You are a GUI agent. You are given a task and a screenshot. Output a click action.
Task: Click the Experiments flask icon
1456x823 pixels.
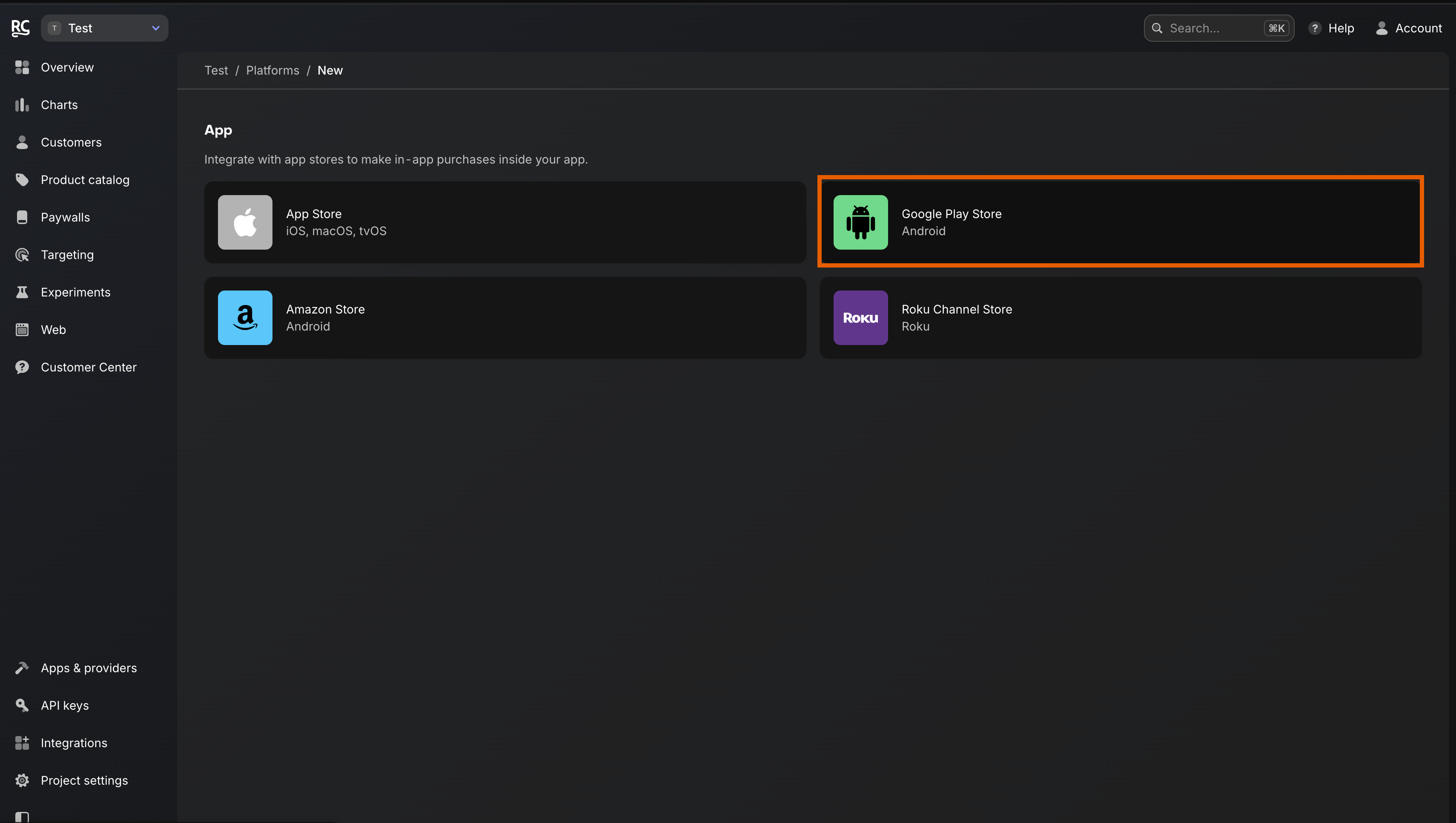tap(22, 292)
